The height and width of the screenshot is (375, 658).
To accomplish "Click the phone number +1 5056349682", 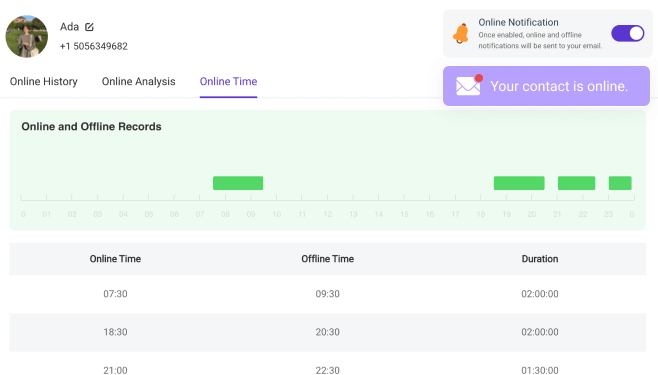I will [94, 46].
